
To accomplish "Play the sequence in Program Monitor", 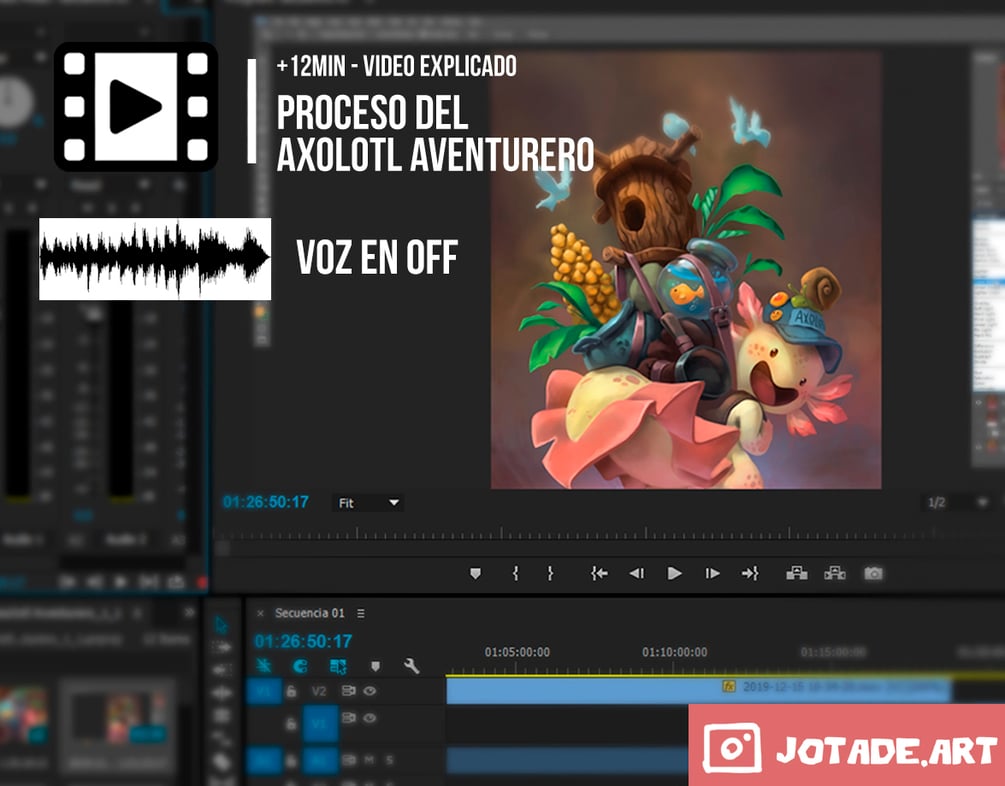I will tap(674, 573).
